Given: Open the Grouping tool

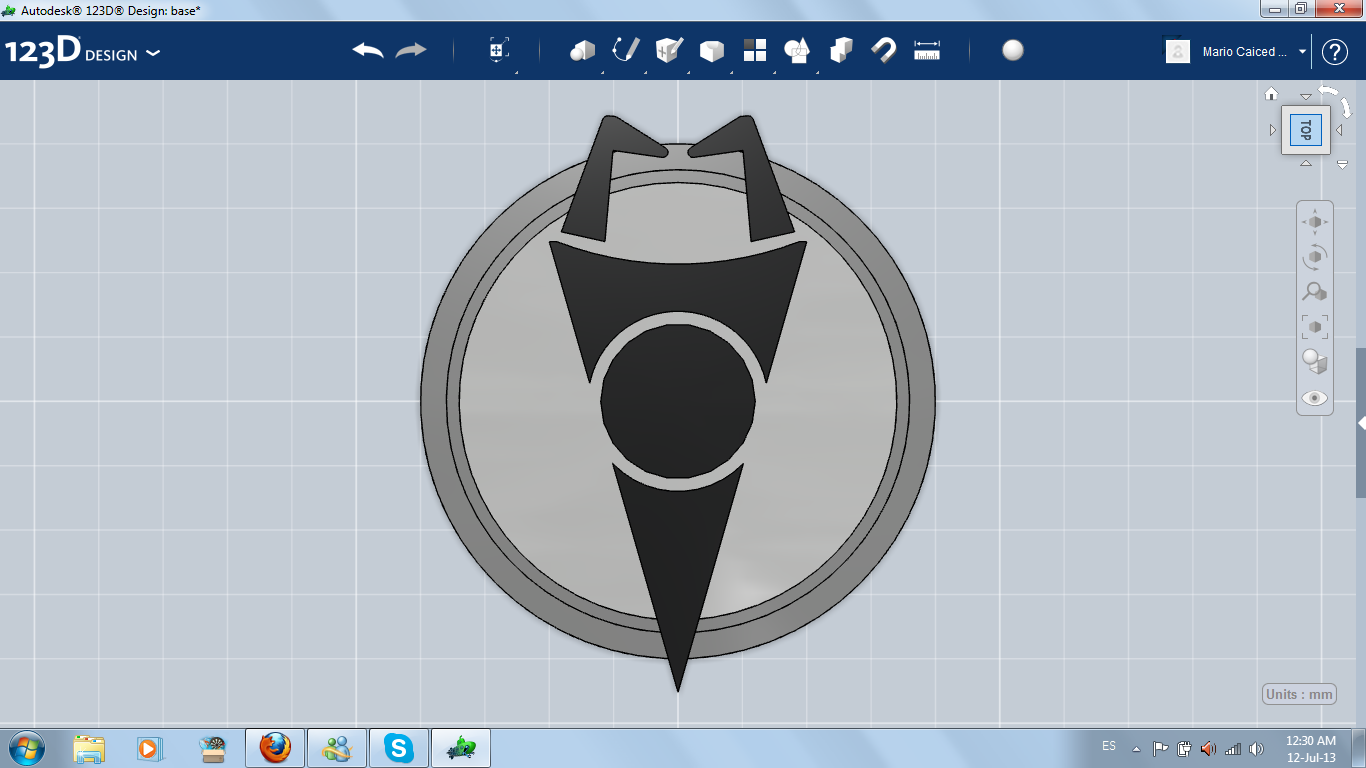Looking at the screenshot, I should click(x=797, y=50).
